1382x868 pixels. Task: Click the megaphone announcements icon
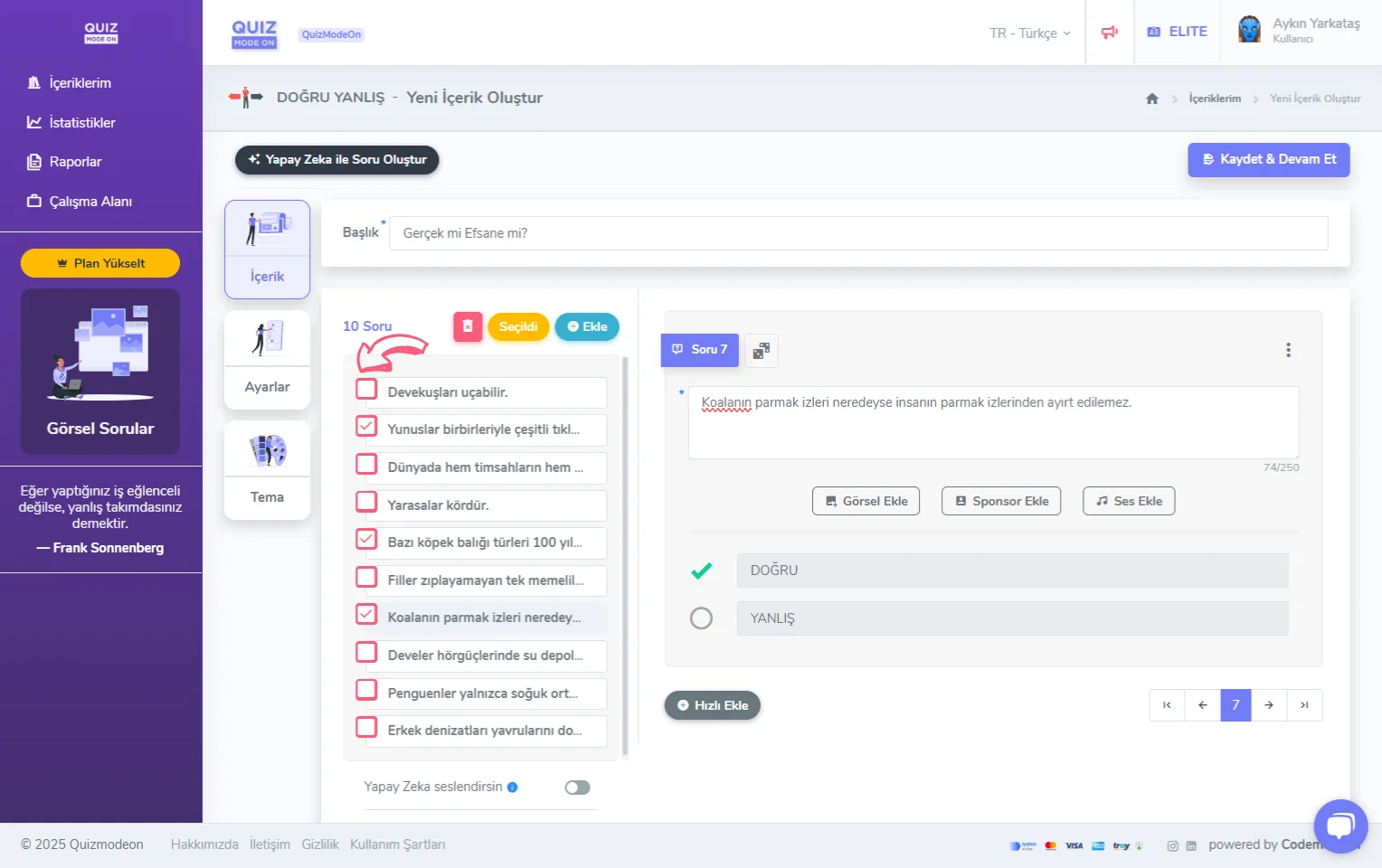tap(1109, 33)
